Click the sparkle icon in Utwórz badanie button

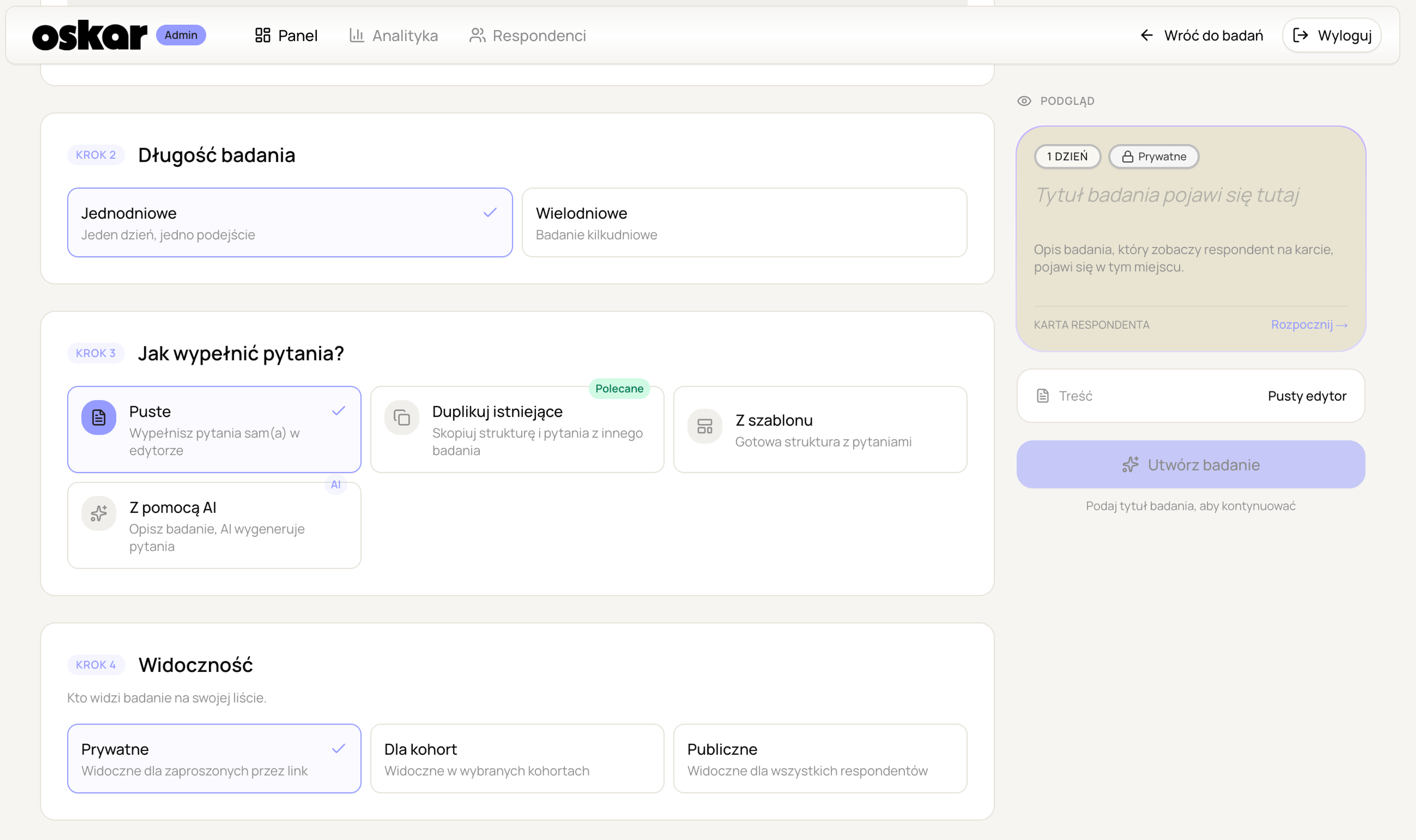coord(1130,465)
